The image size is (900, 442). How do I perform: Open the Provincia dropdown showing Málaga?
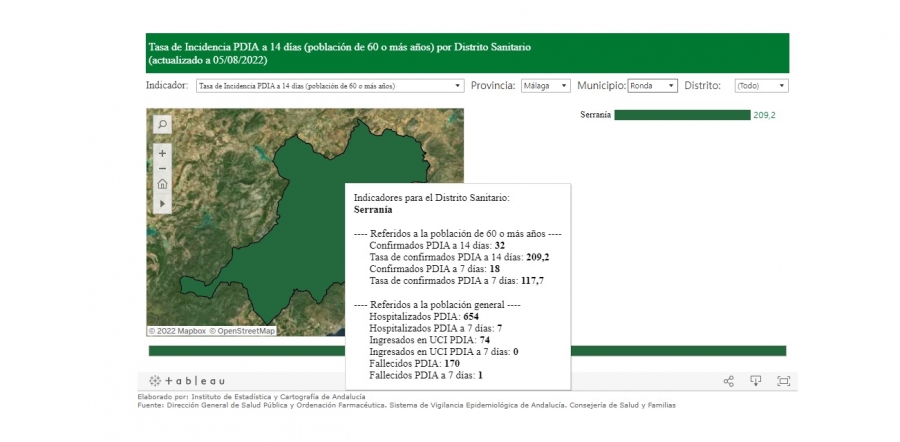click(x=545, y=86)
